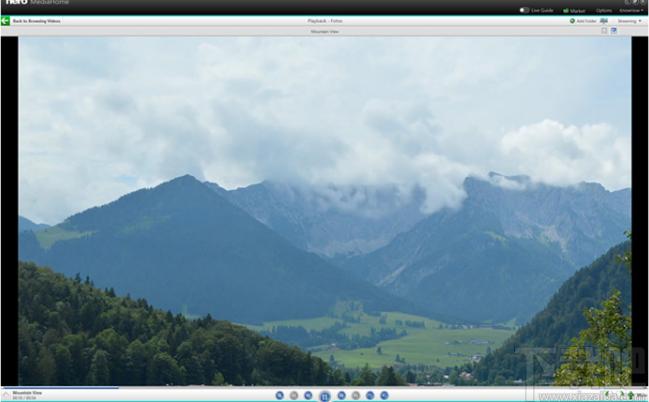
Task: Click the first blue playback bar button
Action: point(280,395)
